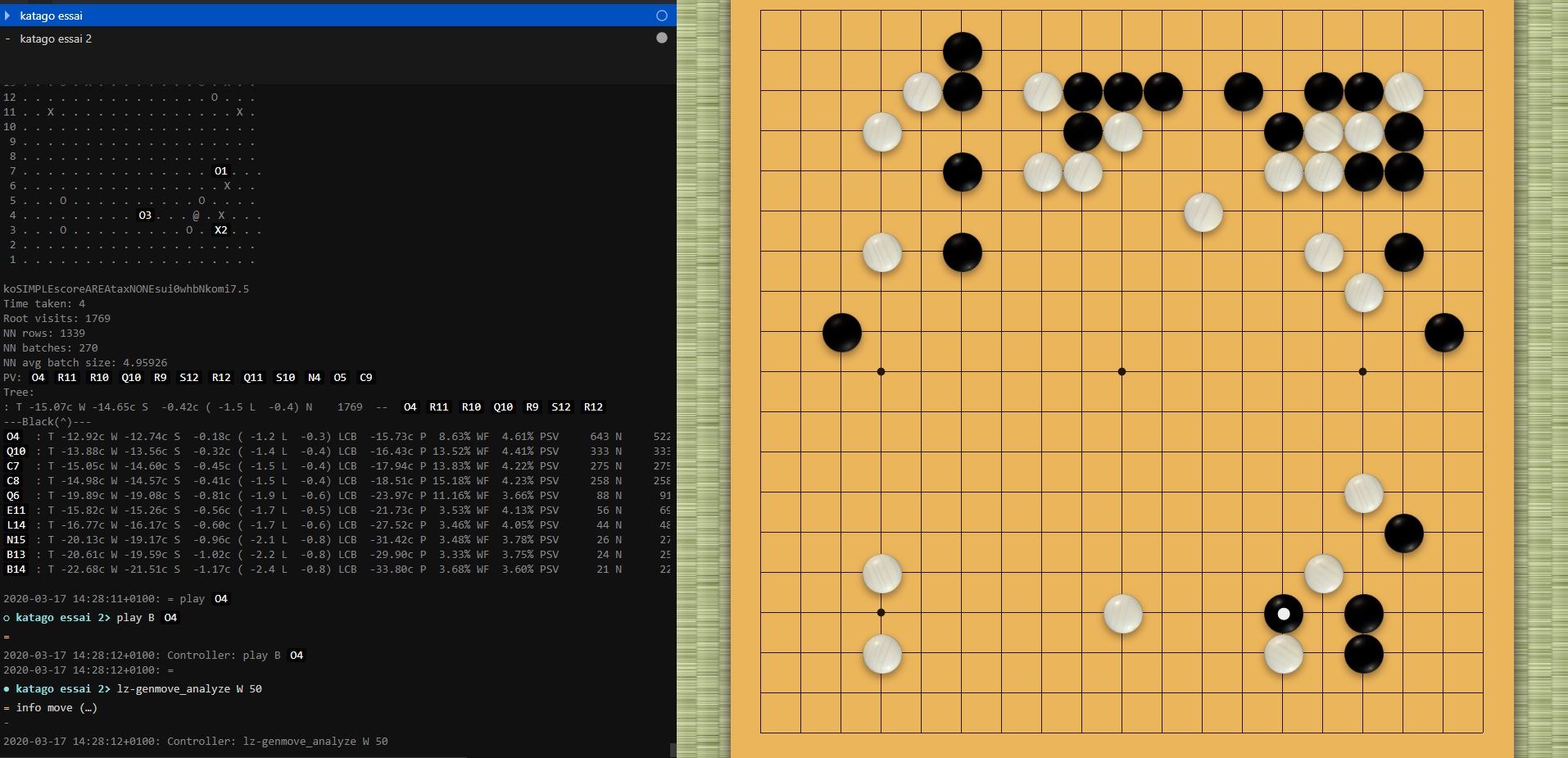Click the play triangle beside katago essai

click(7, 16)
